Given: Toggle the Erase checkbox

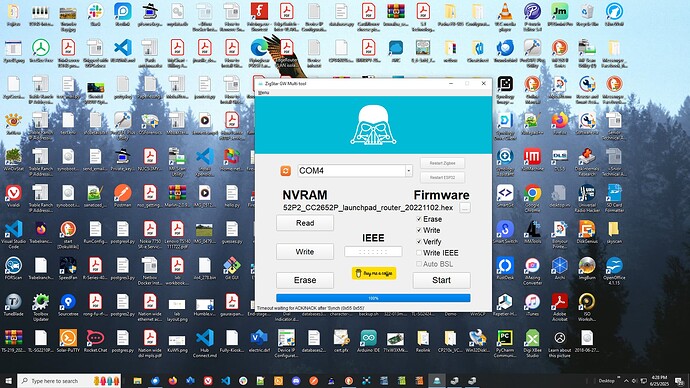Looking at the screenshot, I should 419,219.
